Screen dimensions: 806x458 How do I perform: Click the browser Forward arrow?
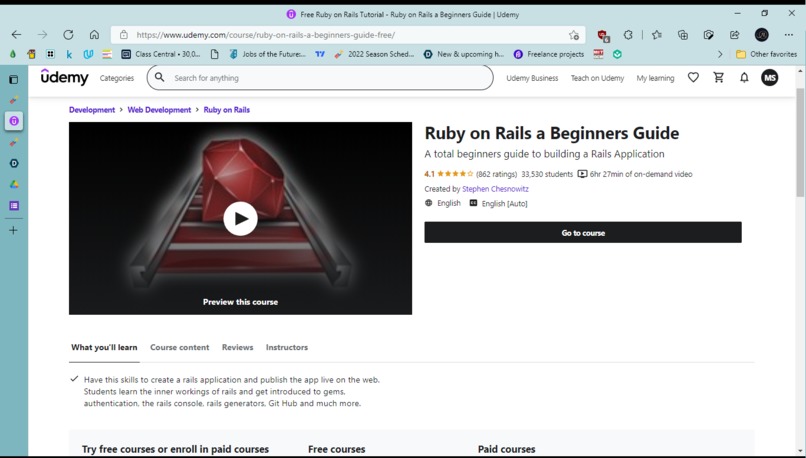pos(42,35)
